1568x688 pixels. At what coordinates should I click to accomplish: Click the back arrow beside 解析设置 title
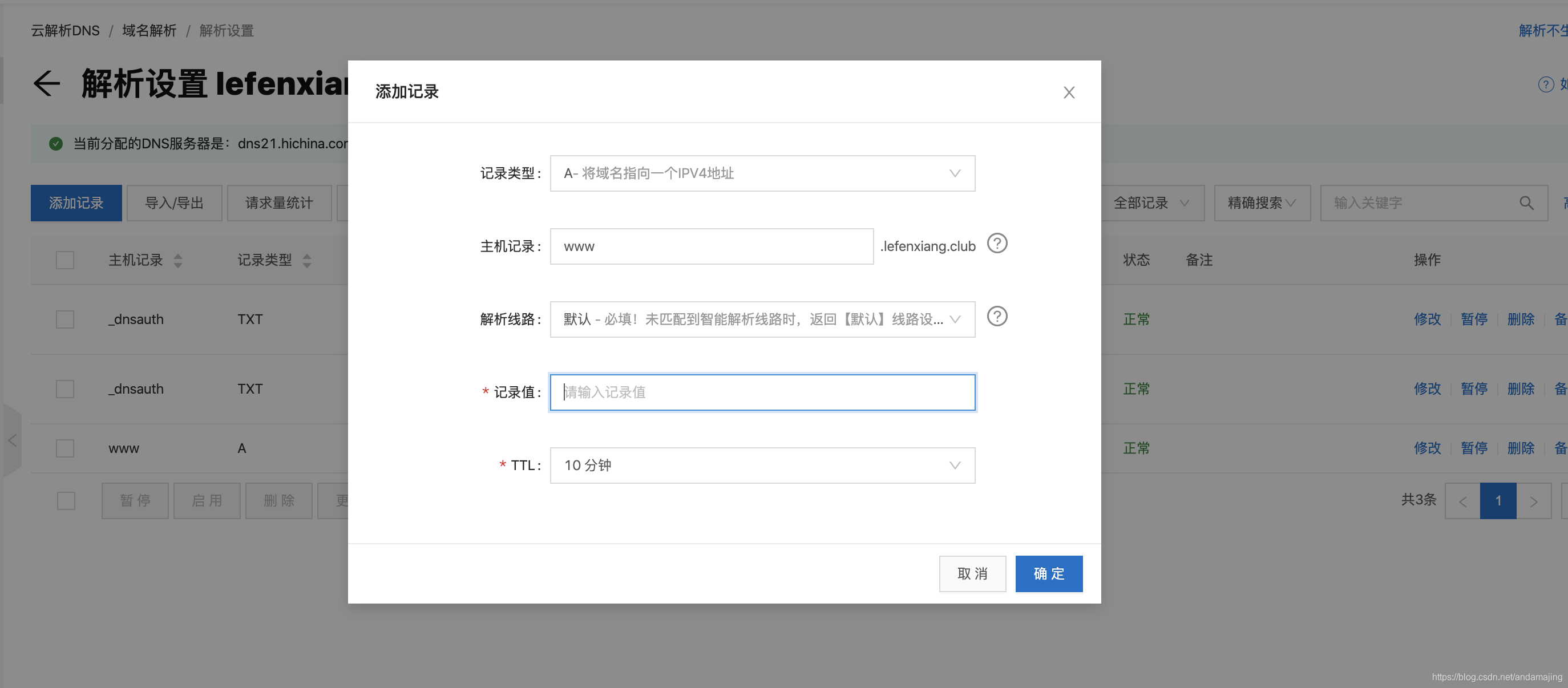coord(46,83)
